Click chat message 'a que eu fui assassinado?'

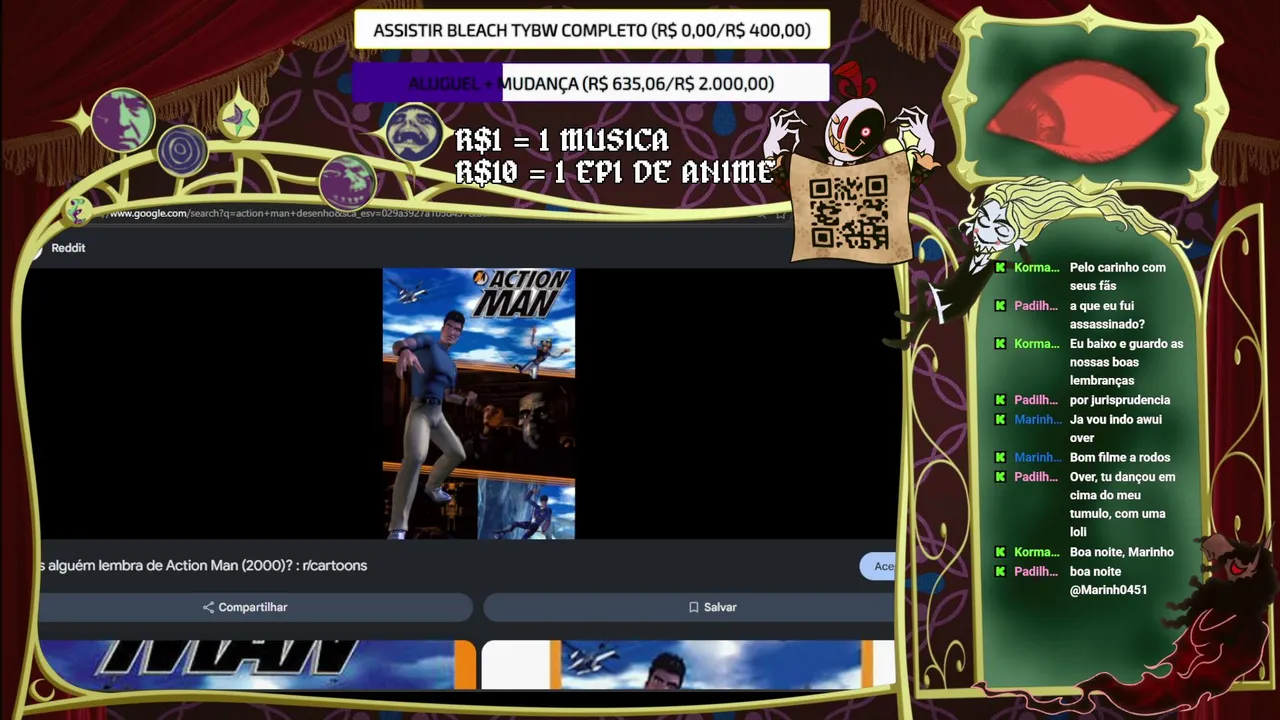click(1107, 315)
